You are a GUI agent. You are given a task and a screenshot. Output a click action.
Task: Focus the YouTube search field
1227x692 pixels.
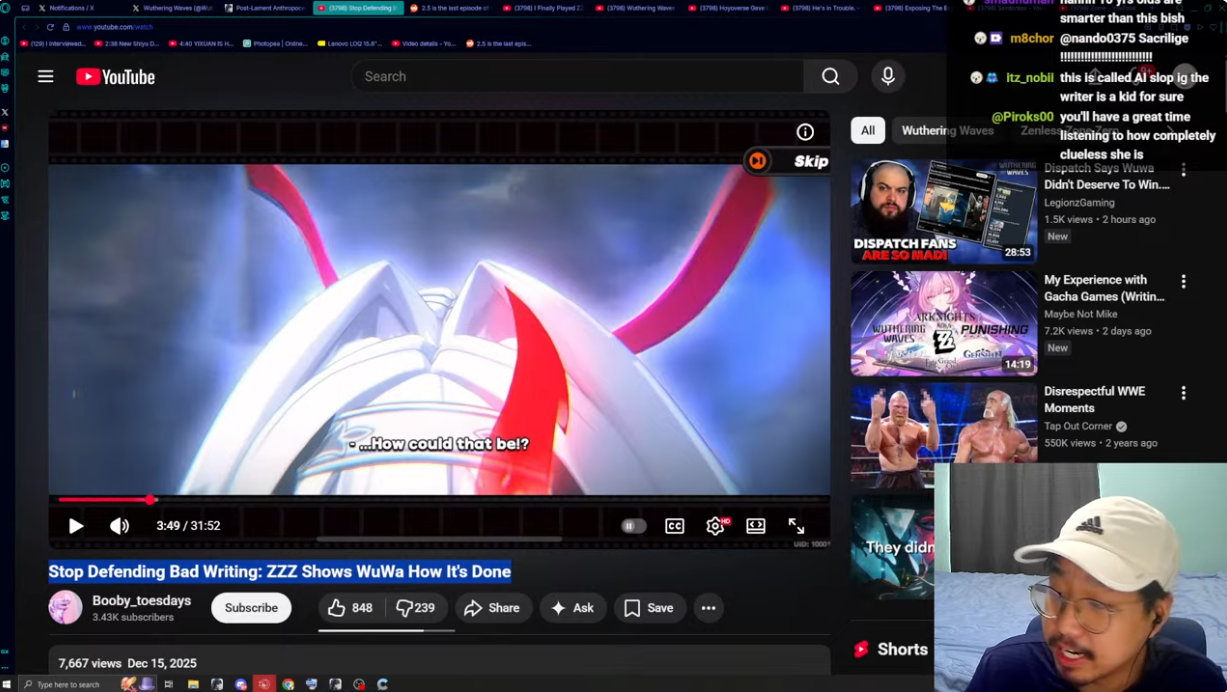tap(580, 76)
